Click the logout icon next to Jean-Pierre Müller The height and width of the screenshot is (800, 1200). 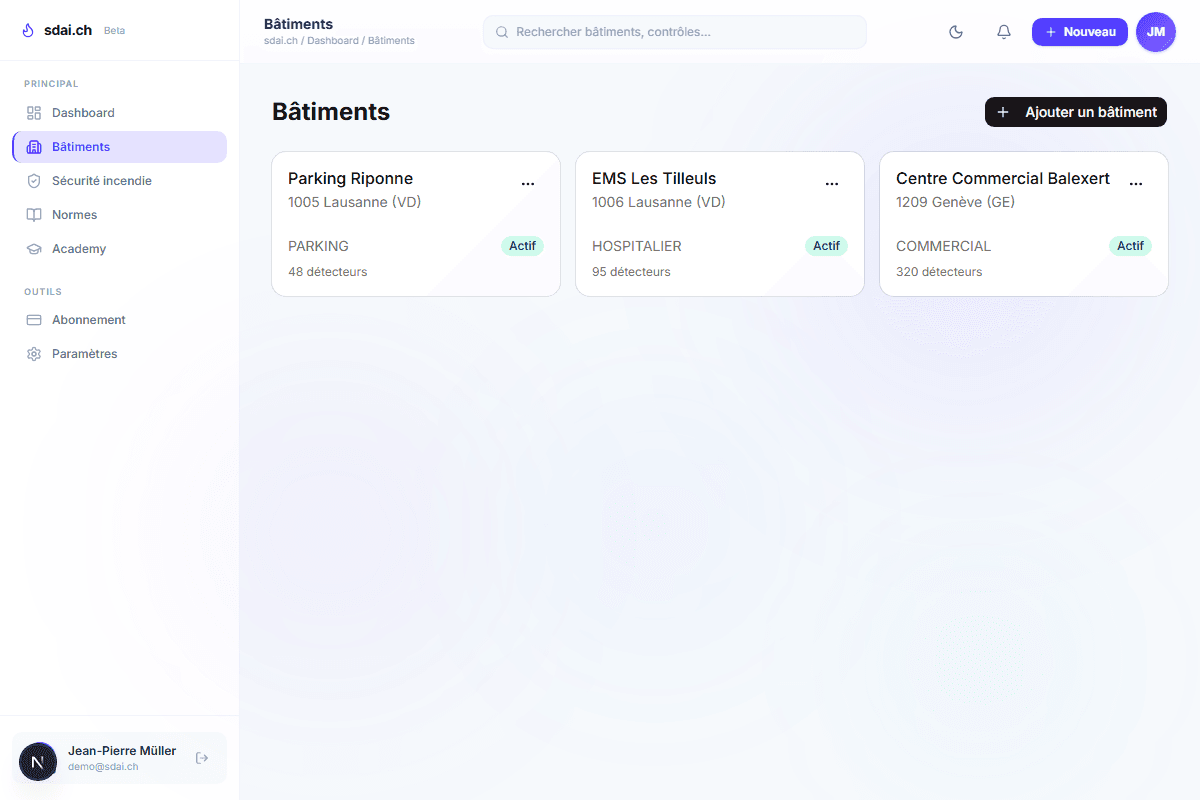202,757
